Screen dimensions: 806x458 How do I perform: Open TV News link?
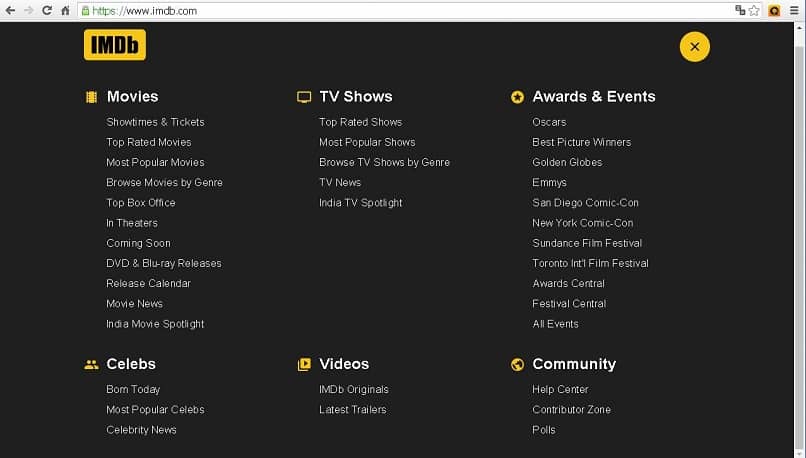point(340,182)
